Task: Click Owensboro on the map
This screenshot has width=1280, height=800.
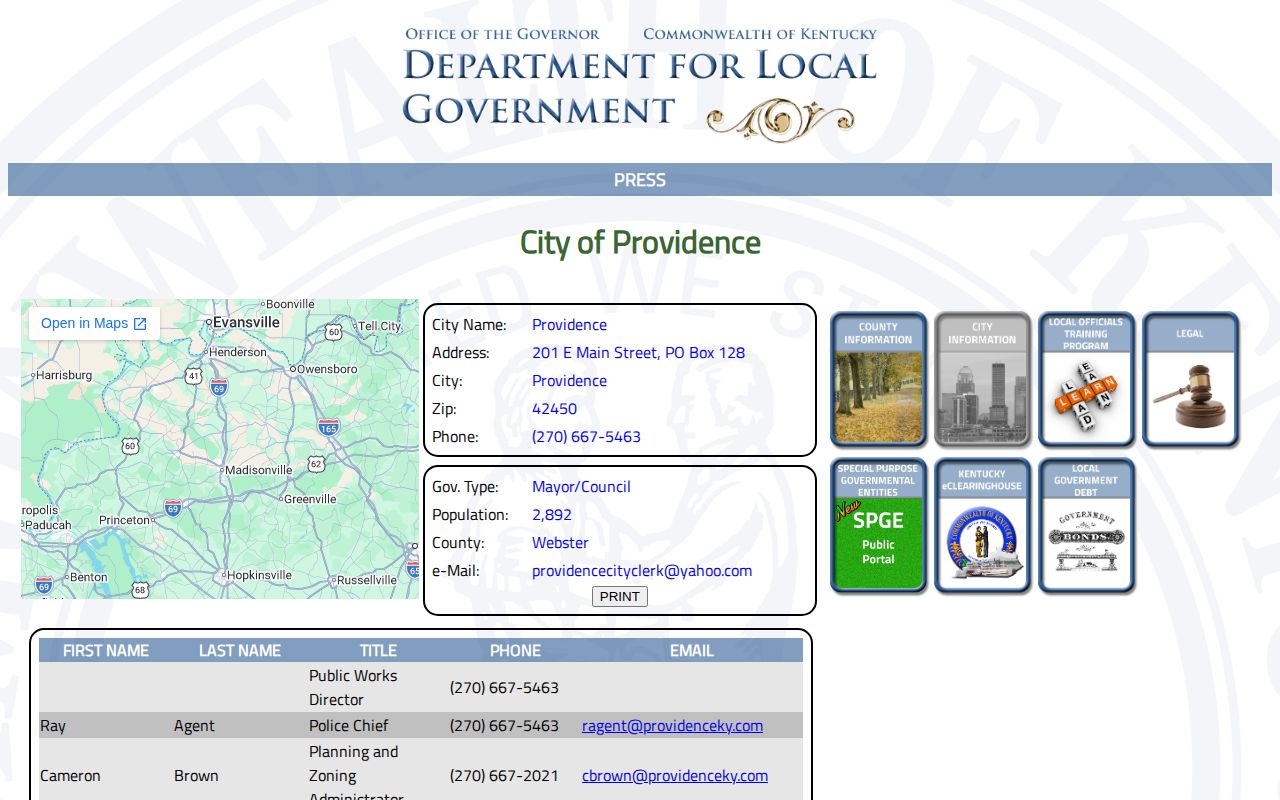Action: pyautogui.click(x=327, y=368)
